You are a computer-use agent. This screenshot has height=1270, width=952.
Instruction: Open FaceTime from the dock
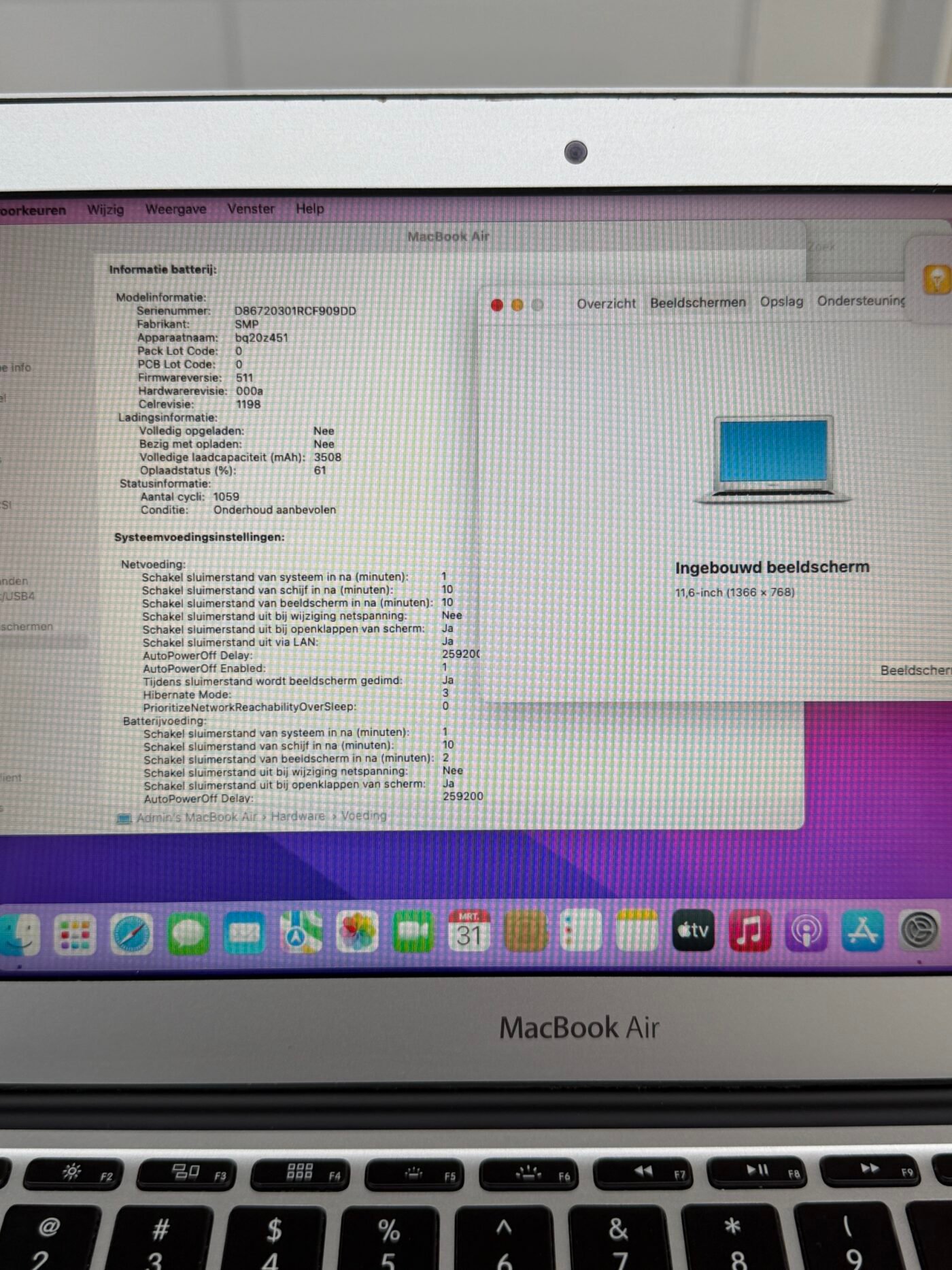413,931
